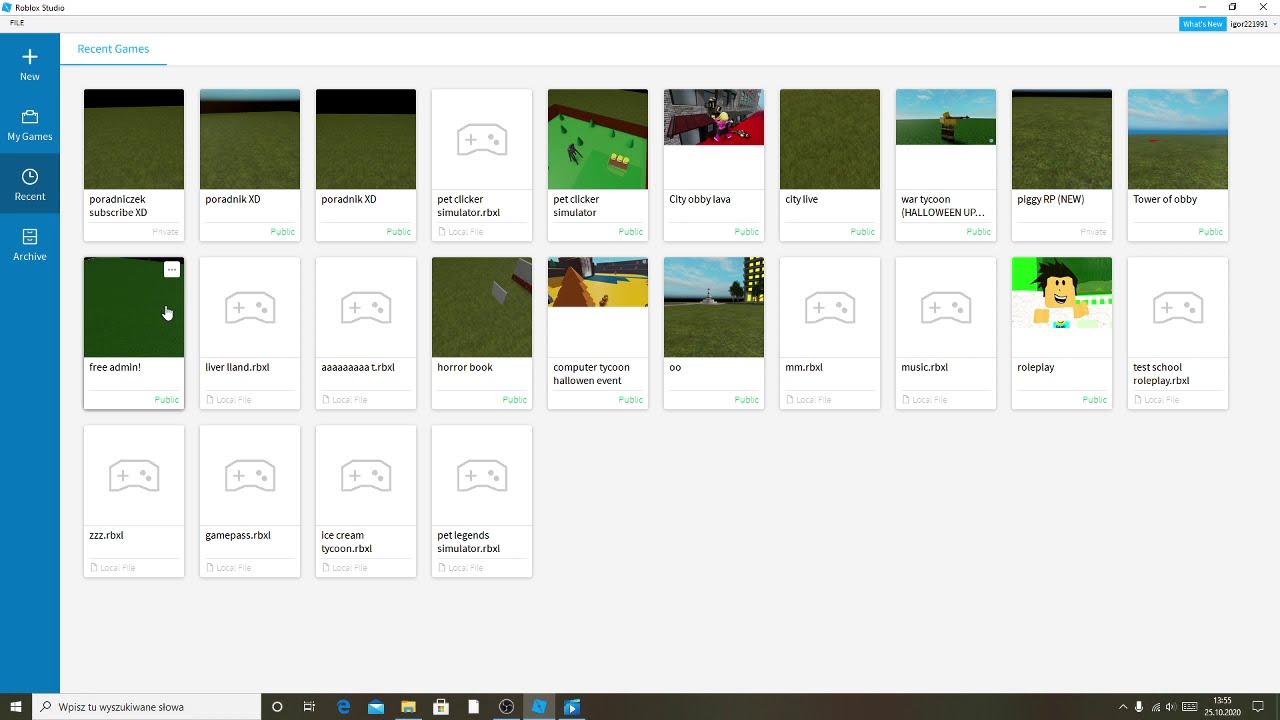Screen dimensions: 1280x720
Task: Click the music.rbxl file name
Action: [924, 368]
